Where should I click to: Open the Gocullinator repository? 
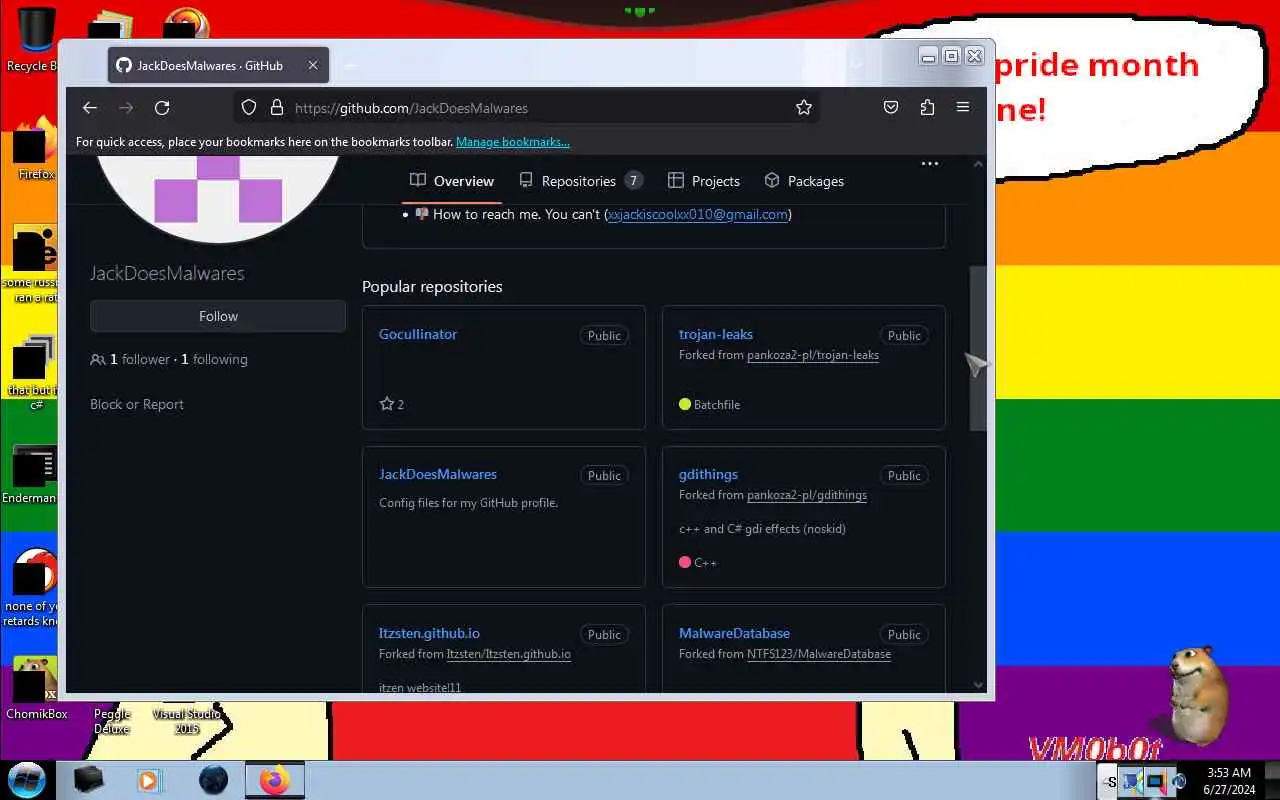tap(418, 334)
